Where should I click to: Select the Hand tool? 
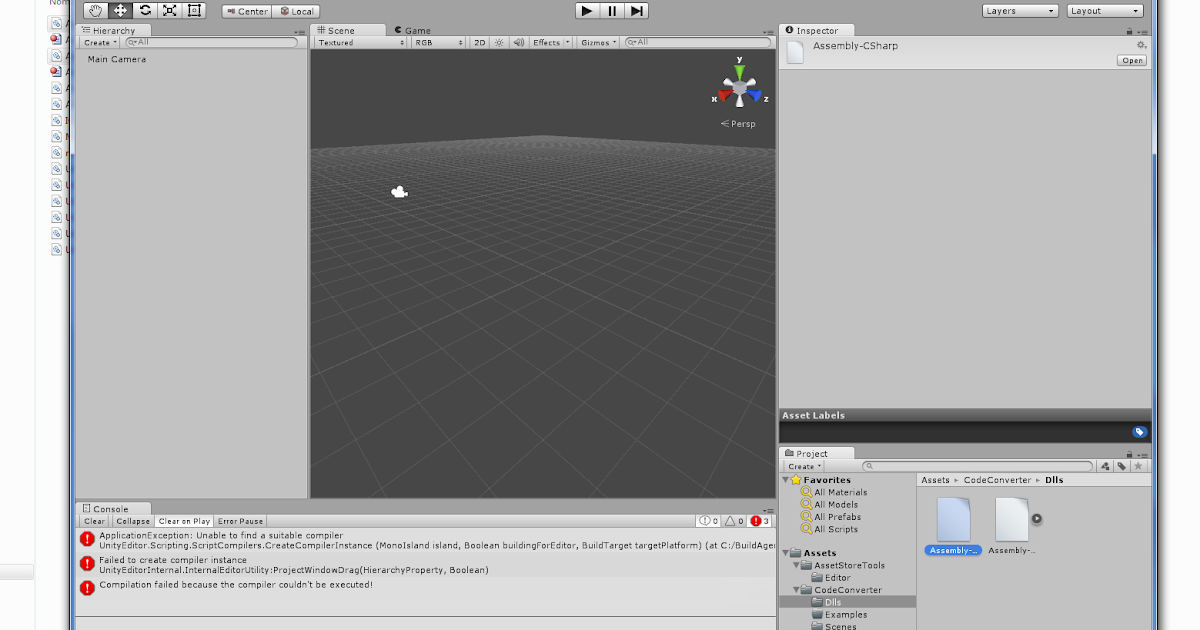(x=96, y=10)
